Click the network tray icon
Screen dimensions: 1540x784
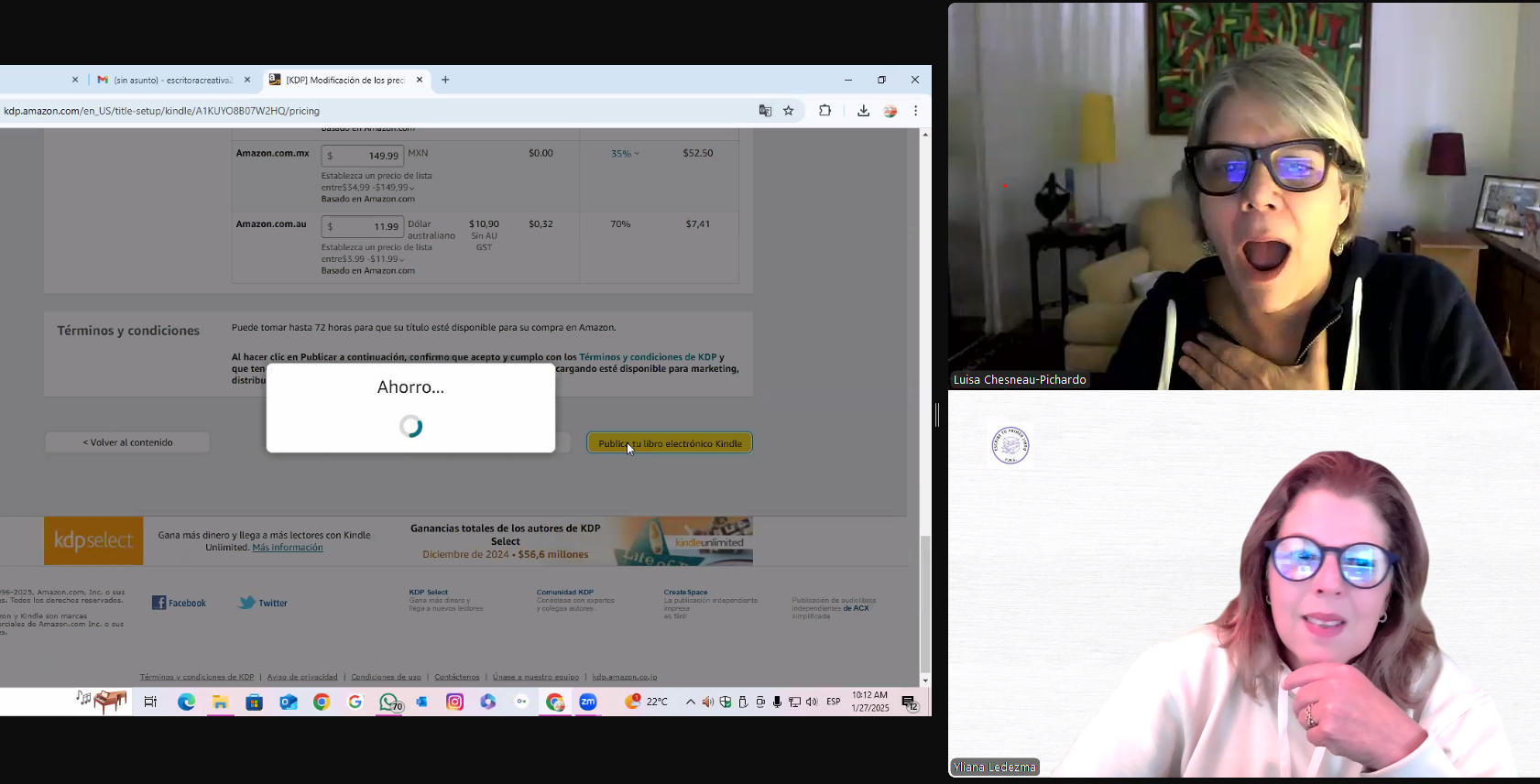pyautogui.click(x=794, y=702)
